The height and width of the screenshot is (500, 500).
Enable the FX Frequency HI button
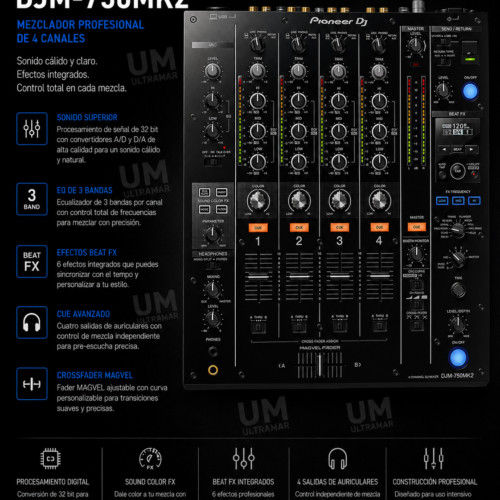(x=474, y=201)
